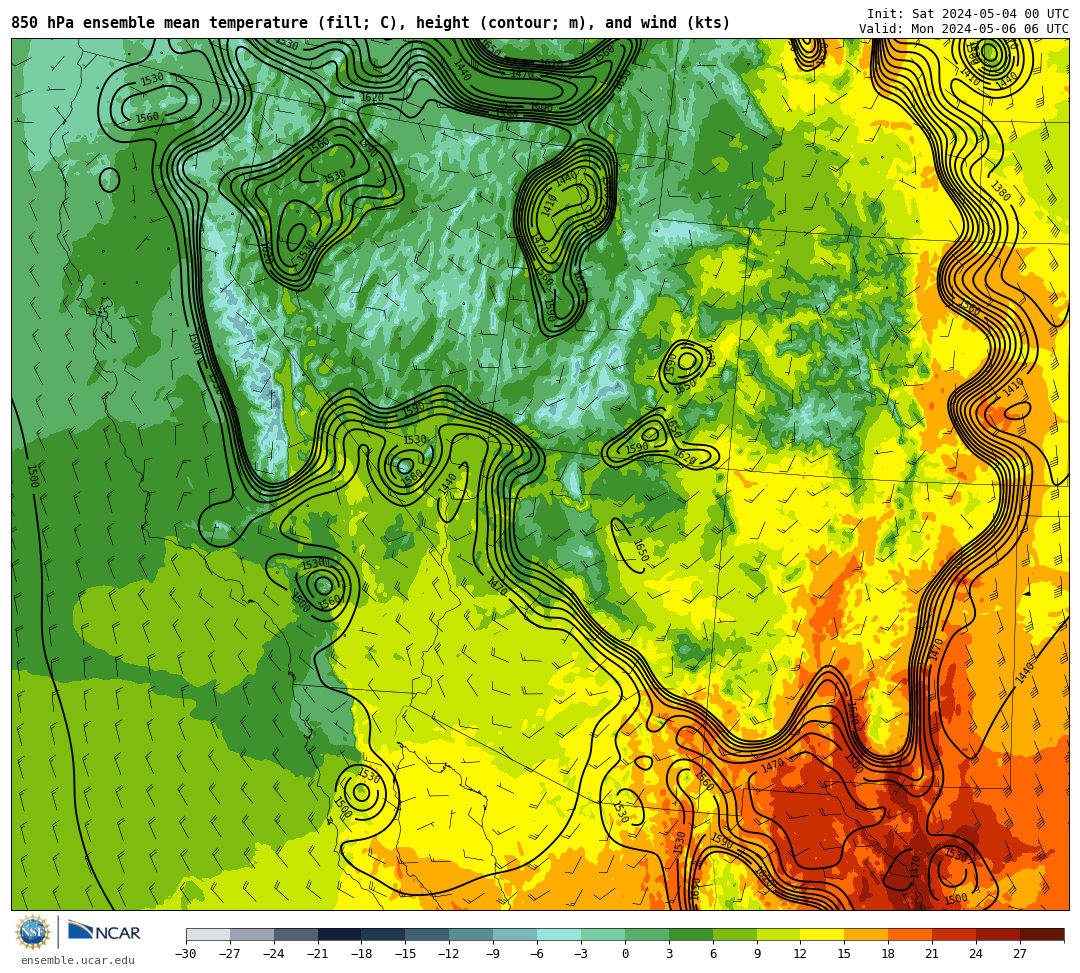Open the ensemble.ucar.edu link text

[x=78, y=960]
